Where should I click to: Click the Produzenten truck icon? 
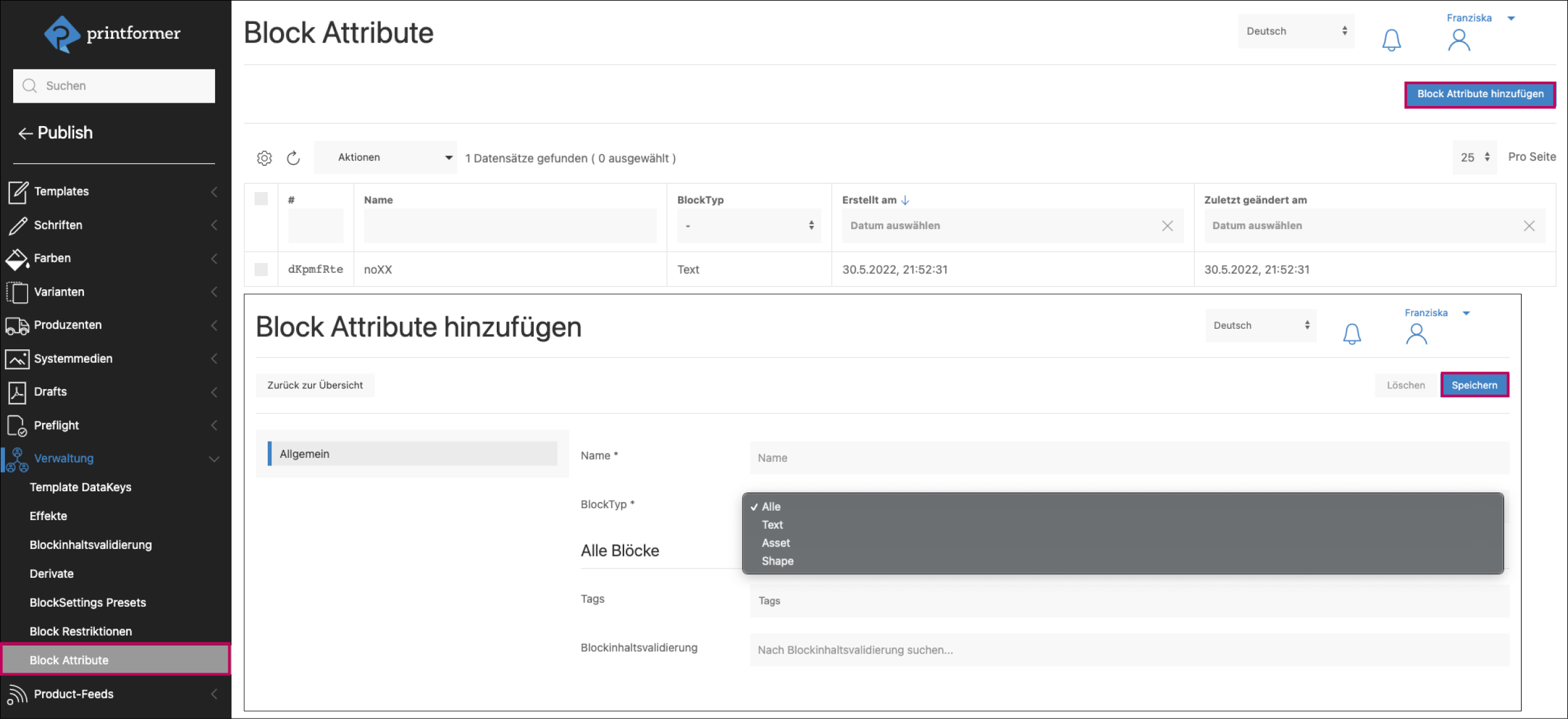pos(17,325)
